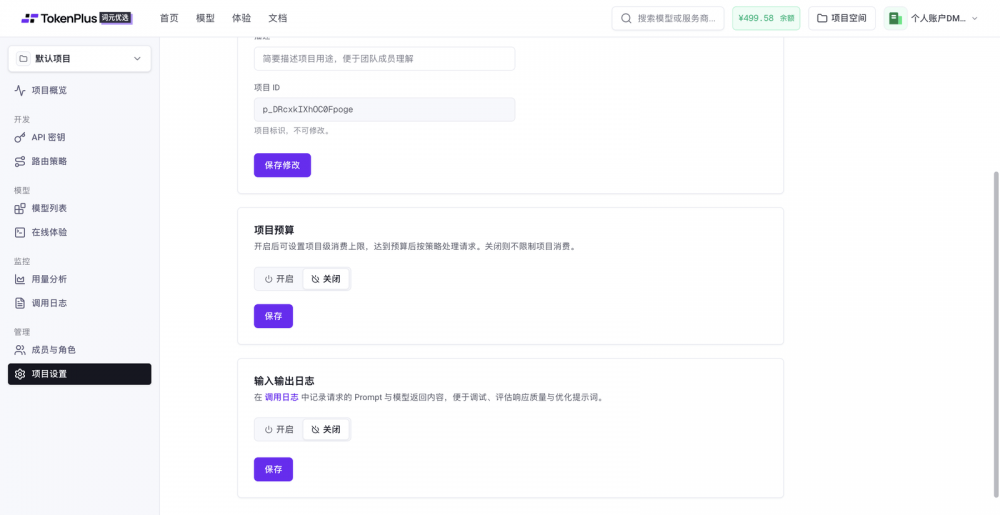Click the folder icon beside 默认项目
Image resolution: width=1000 pixels, height=515 pixels.
[24, 59]
